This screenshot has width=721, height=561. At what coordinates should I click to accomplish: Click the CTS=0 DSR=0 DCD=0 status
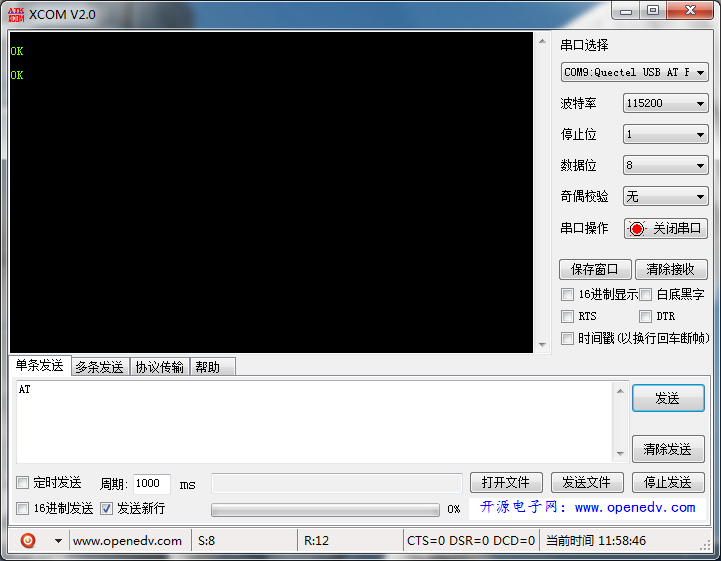(x=471, y=541)
